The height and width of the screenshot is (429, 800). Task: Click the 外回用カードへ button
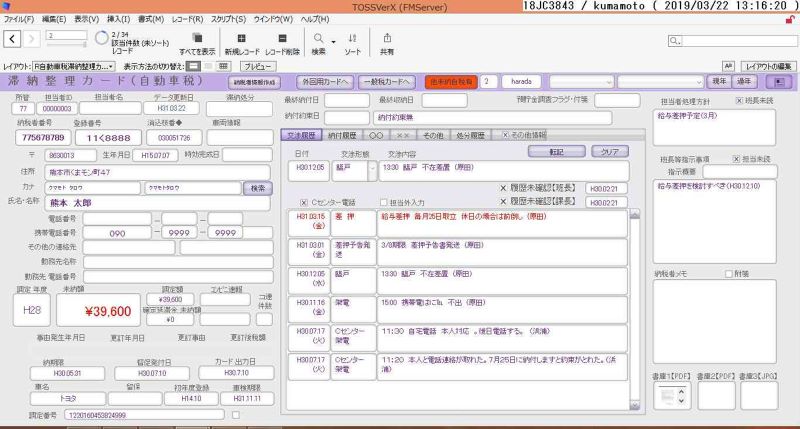pyautogui.click(x=325, y=82)
